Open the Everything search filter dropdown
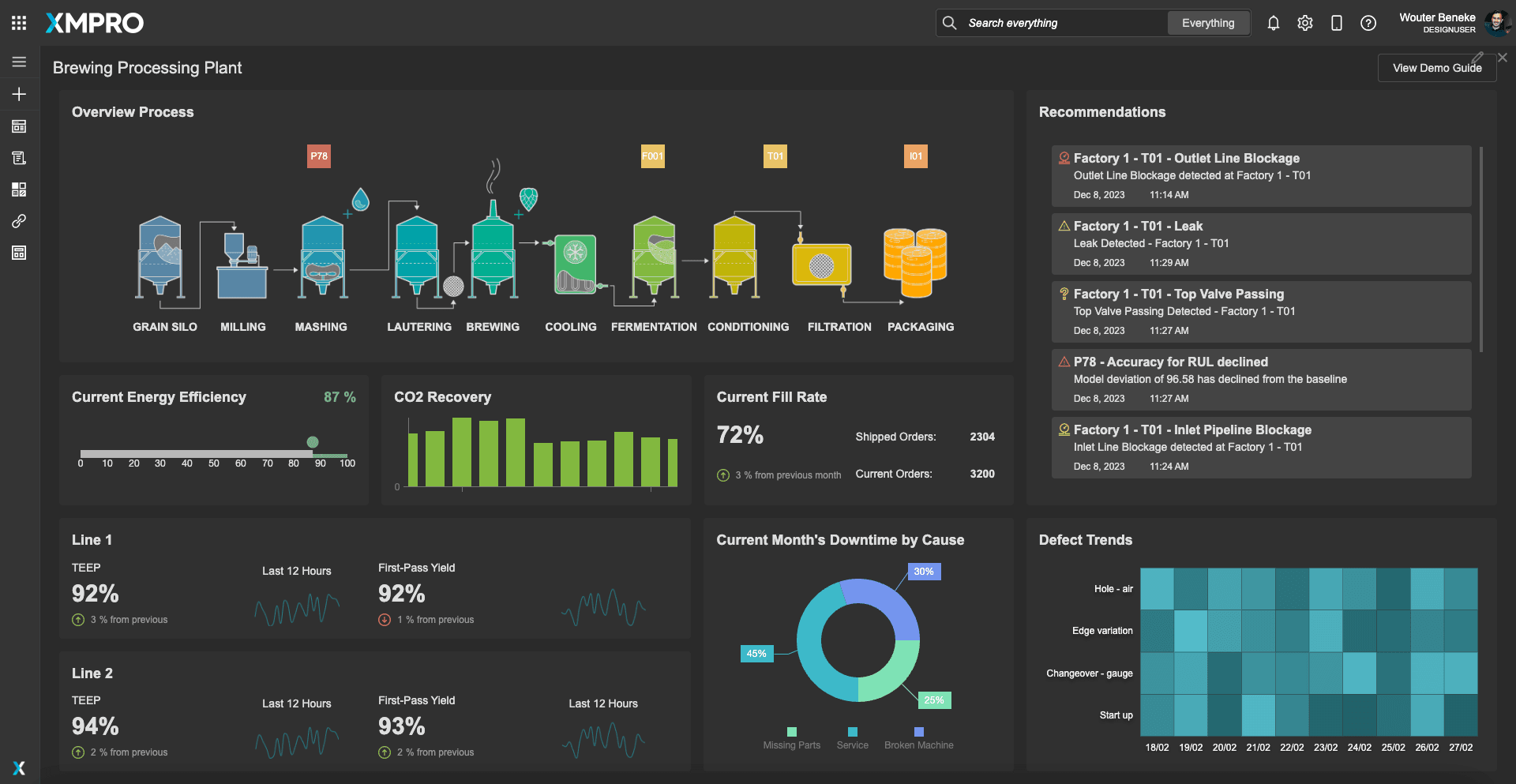This screenshot has height=784, width=1516. click(1207, 23)
